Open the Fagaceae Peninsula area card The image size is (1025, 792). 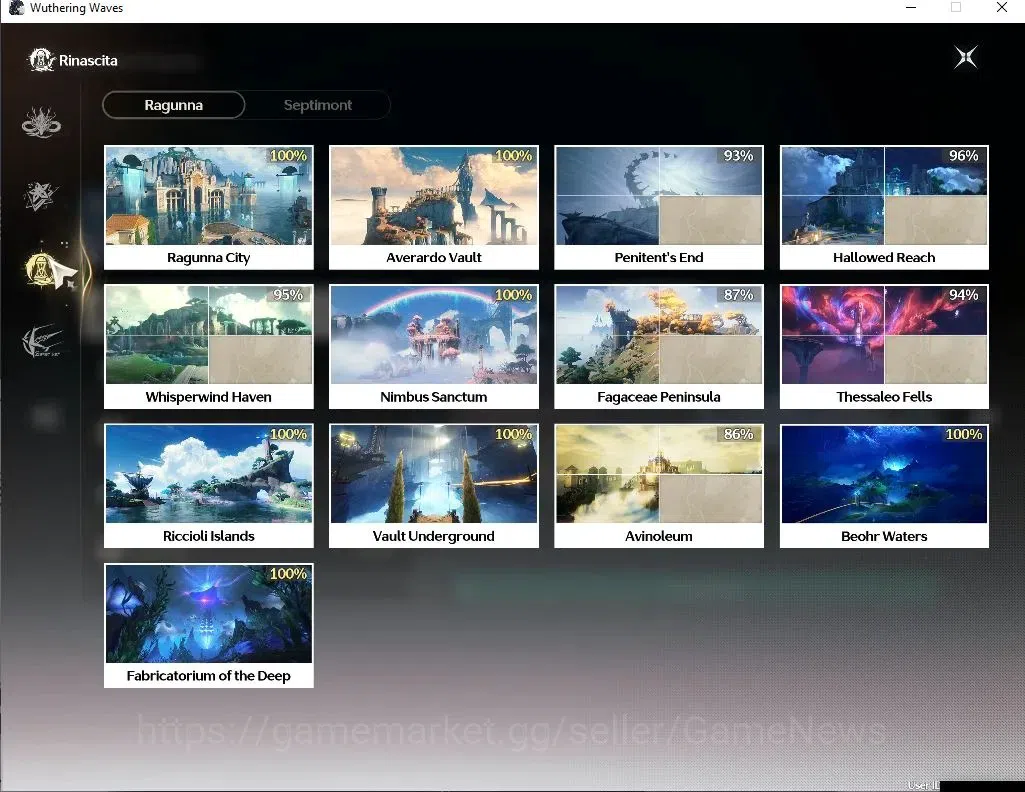(659, 346)
